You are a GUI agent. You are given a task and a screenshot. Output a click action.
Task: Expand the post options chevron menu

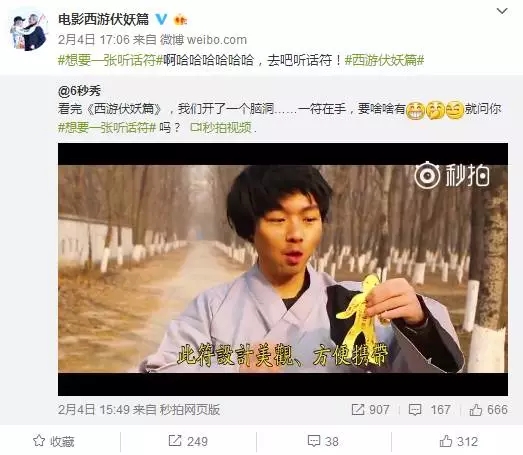coord(502,11)
